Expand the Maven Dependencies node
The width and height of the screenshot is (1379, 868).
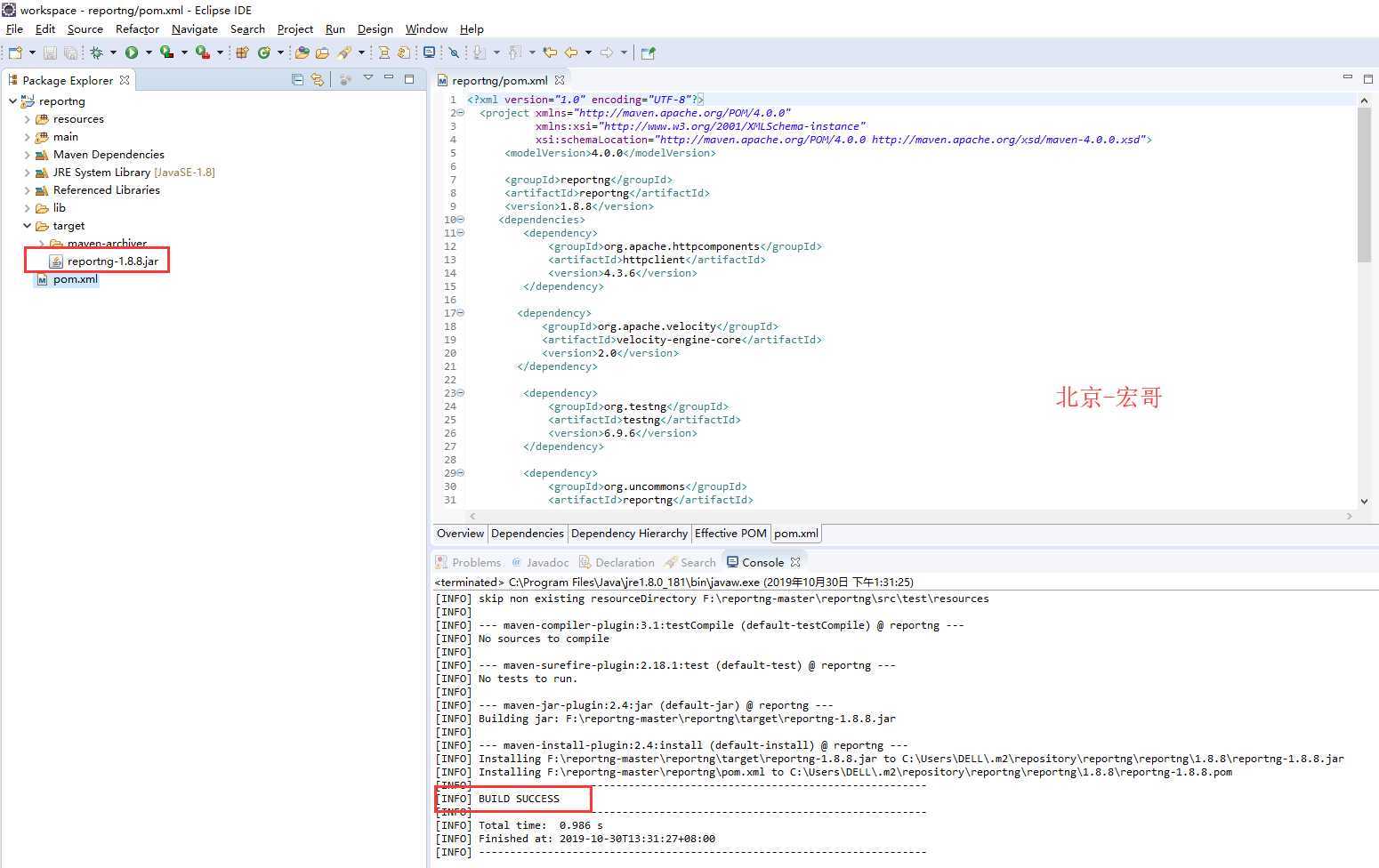[x=27, y=155]
